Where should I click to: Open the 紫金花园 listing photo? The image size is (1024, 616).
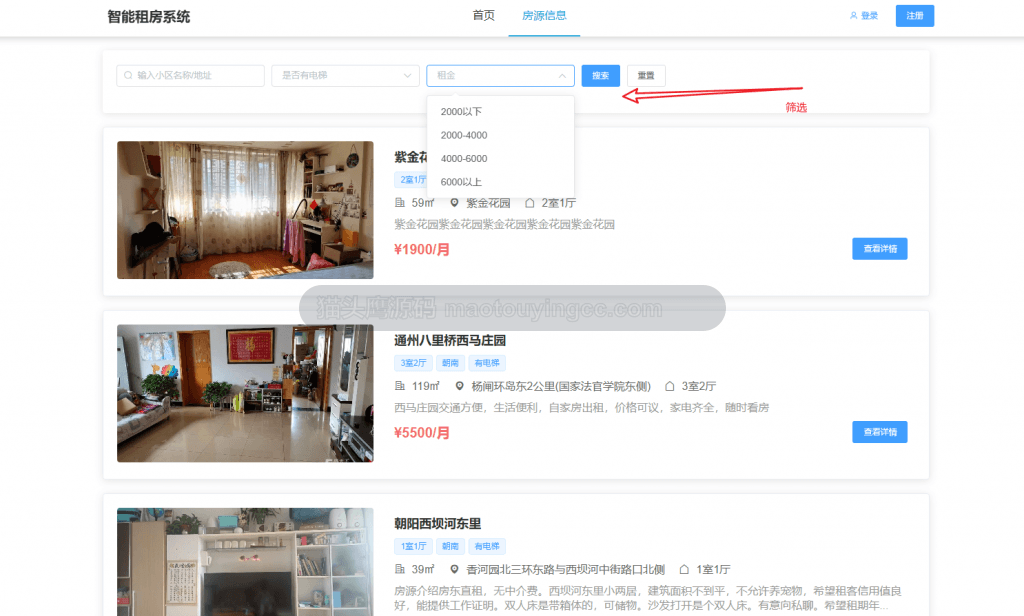(245, 210)
